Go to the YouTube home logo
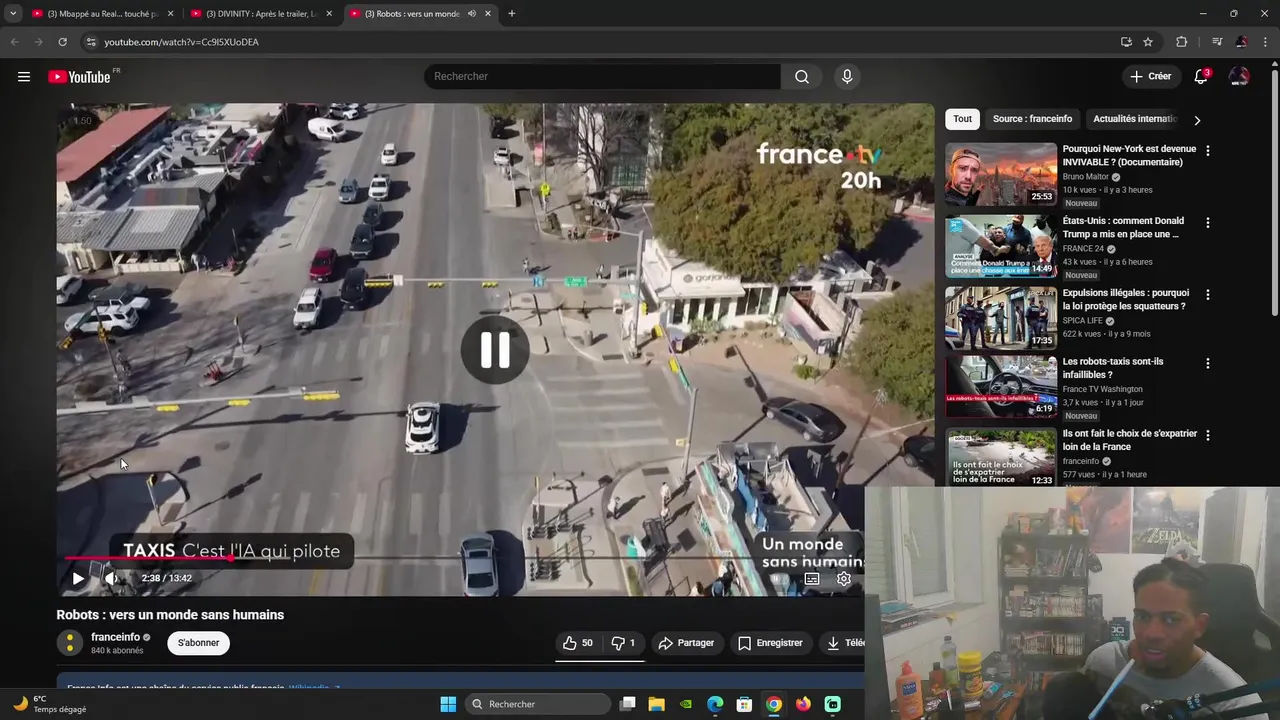Image resolution: width=1280 pixels, height=720 pixels. (79, 77)
